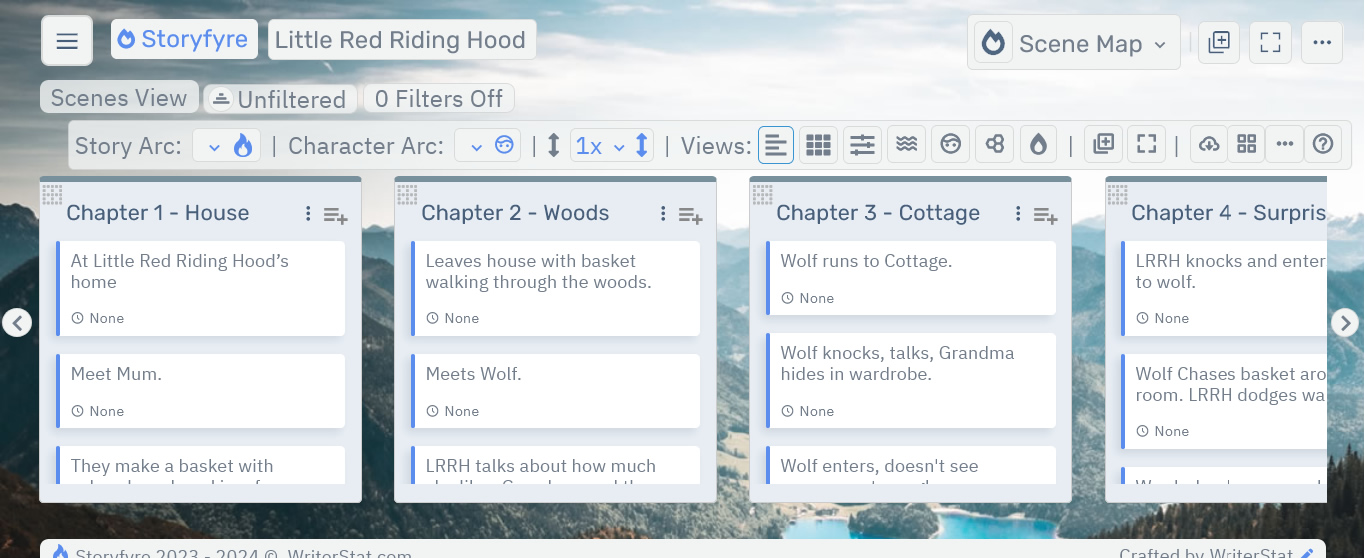The height and width of the screenshot is (558, 1365).
Task: Add a scene to Chapter 2 - Woods
Action: [x=690, y=215]
